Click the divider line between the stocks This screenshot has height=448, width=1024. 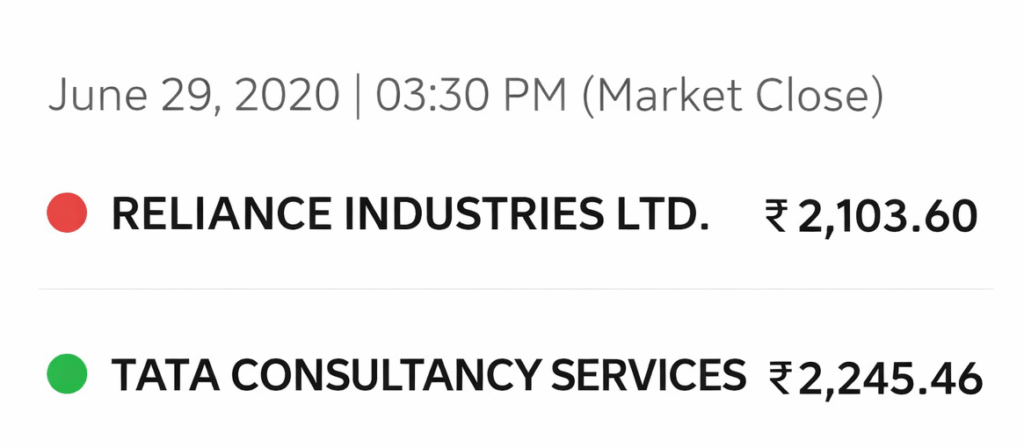[x=512, y=290]
